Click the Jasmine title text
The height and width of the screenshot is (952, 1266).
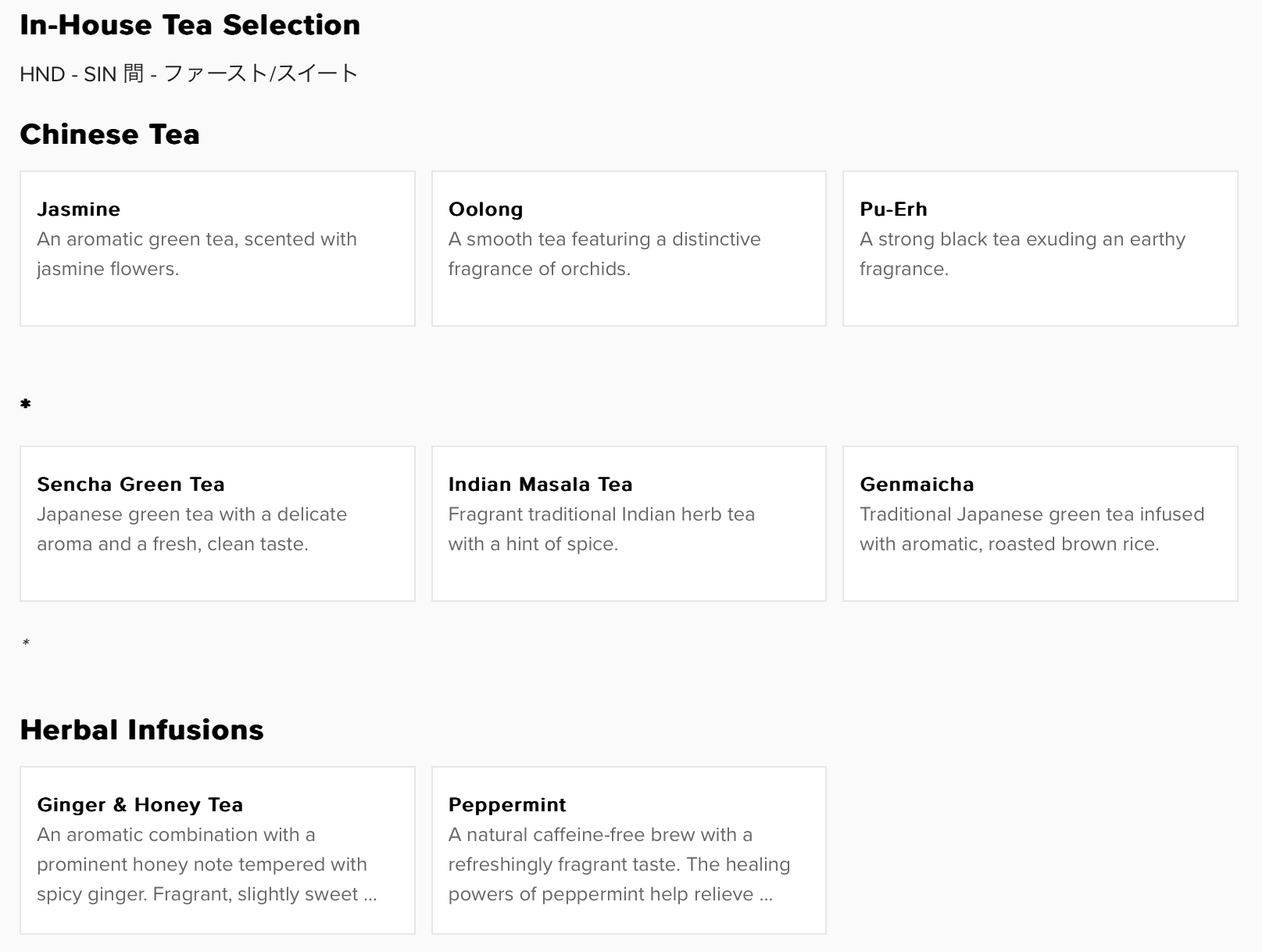pyautogui.click(x=79, y=209)
